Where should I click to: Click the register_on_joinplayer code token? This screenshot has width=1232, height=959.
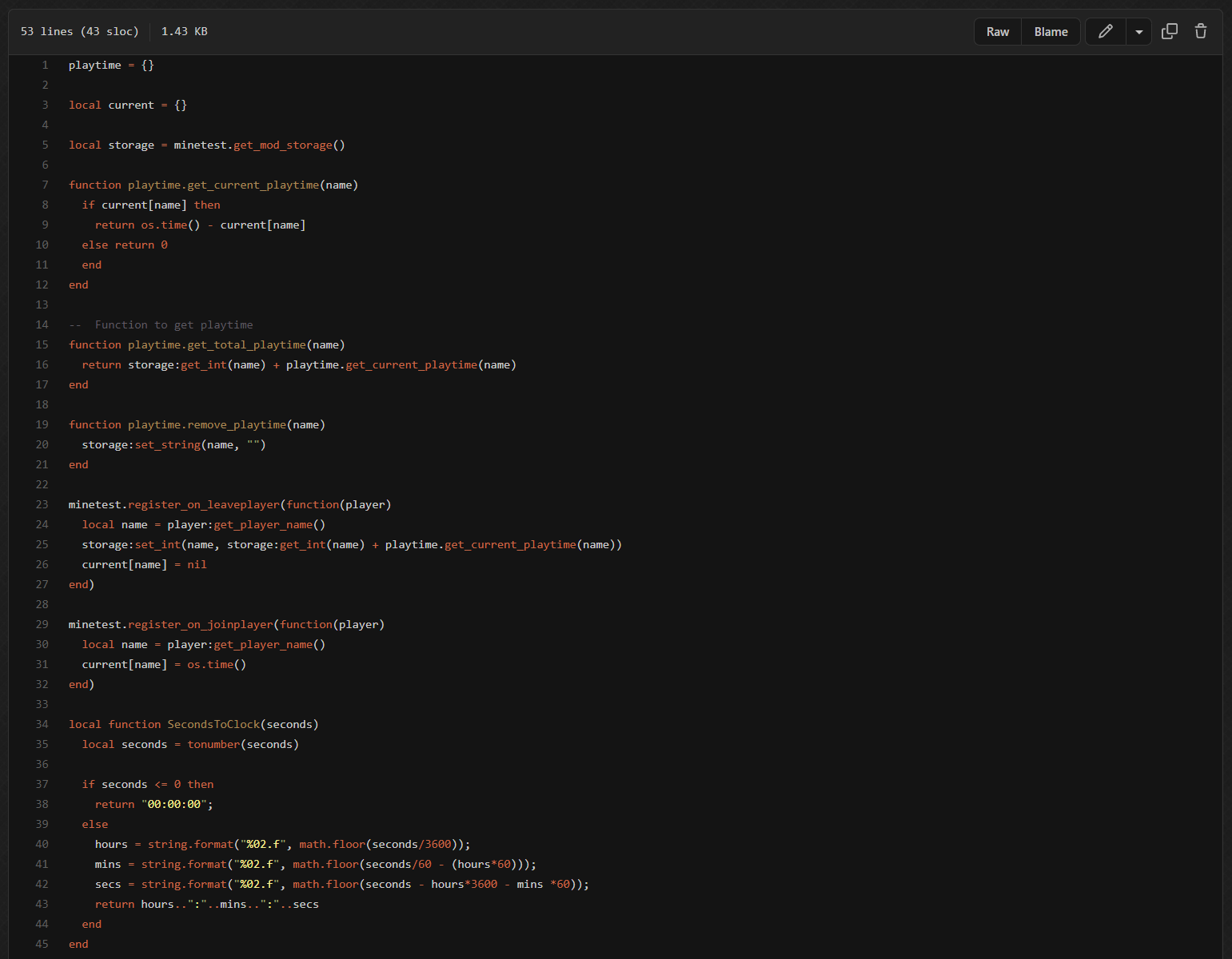(200, 625)
